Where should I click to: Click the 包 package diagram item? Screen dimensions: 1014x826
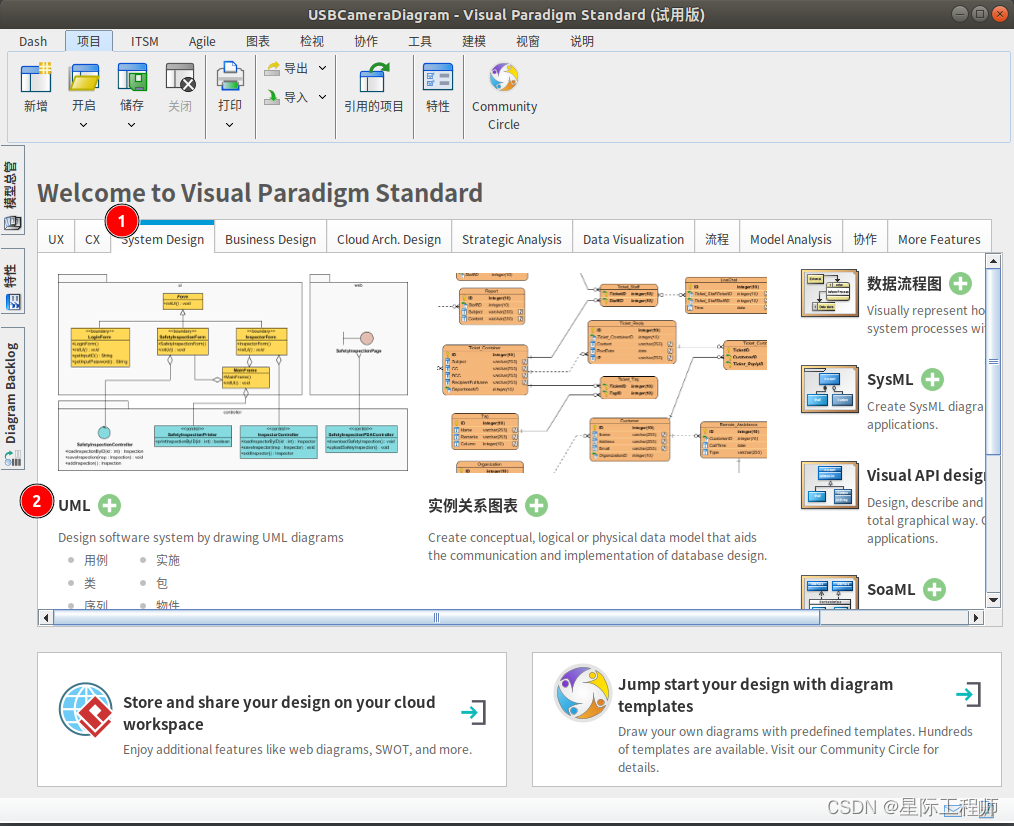(x=162, y=583)
